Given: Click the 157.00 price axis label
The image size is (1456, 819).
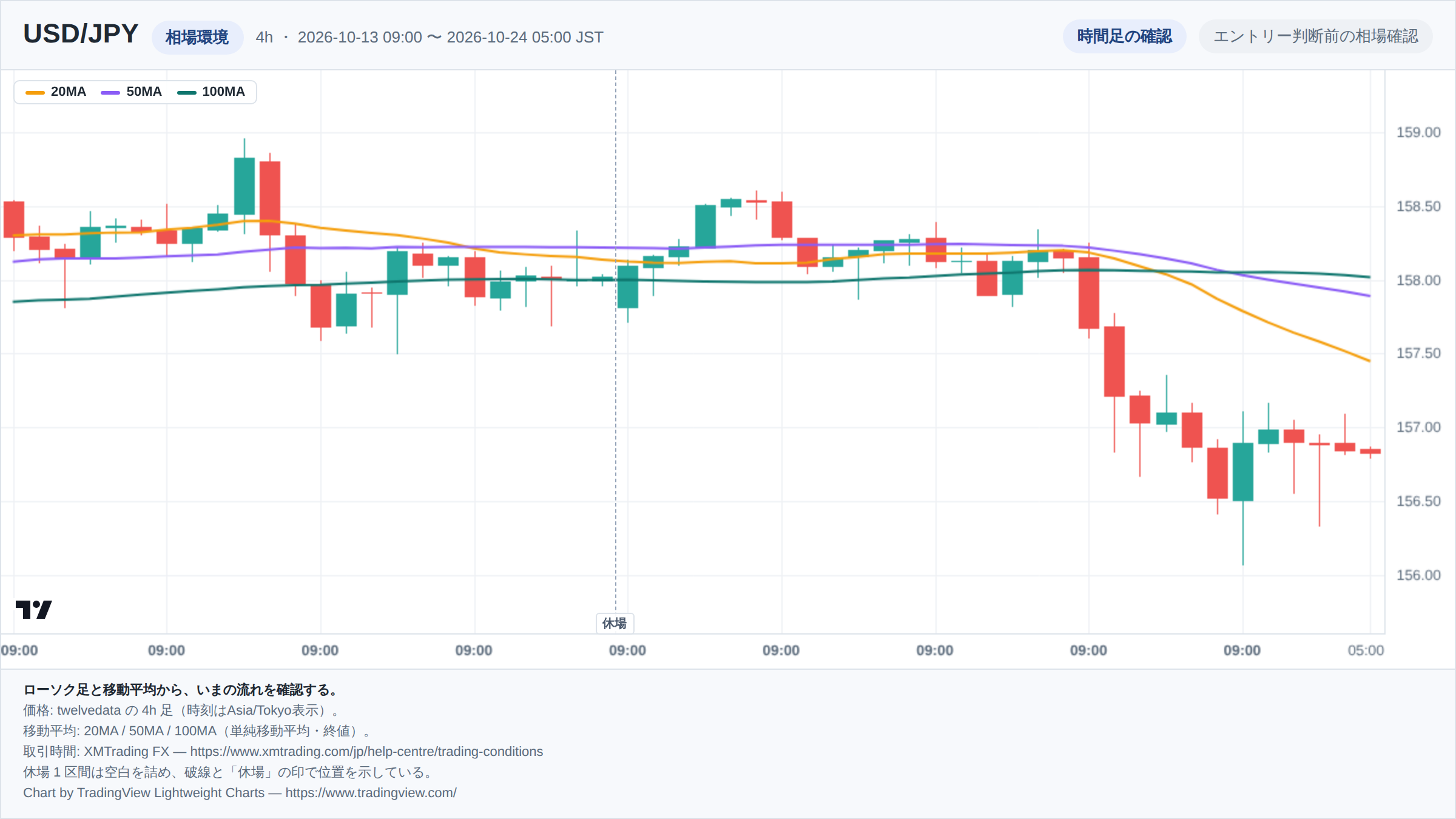Looking at the screenshot, I should [1418, 427].
